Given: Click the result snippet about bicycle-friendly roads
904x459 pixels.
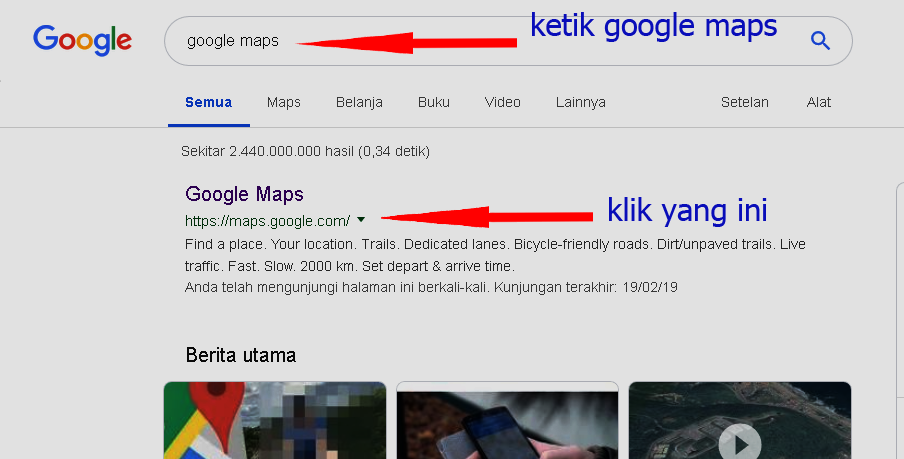Looking at the screenshot, I should [495, 255].
